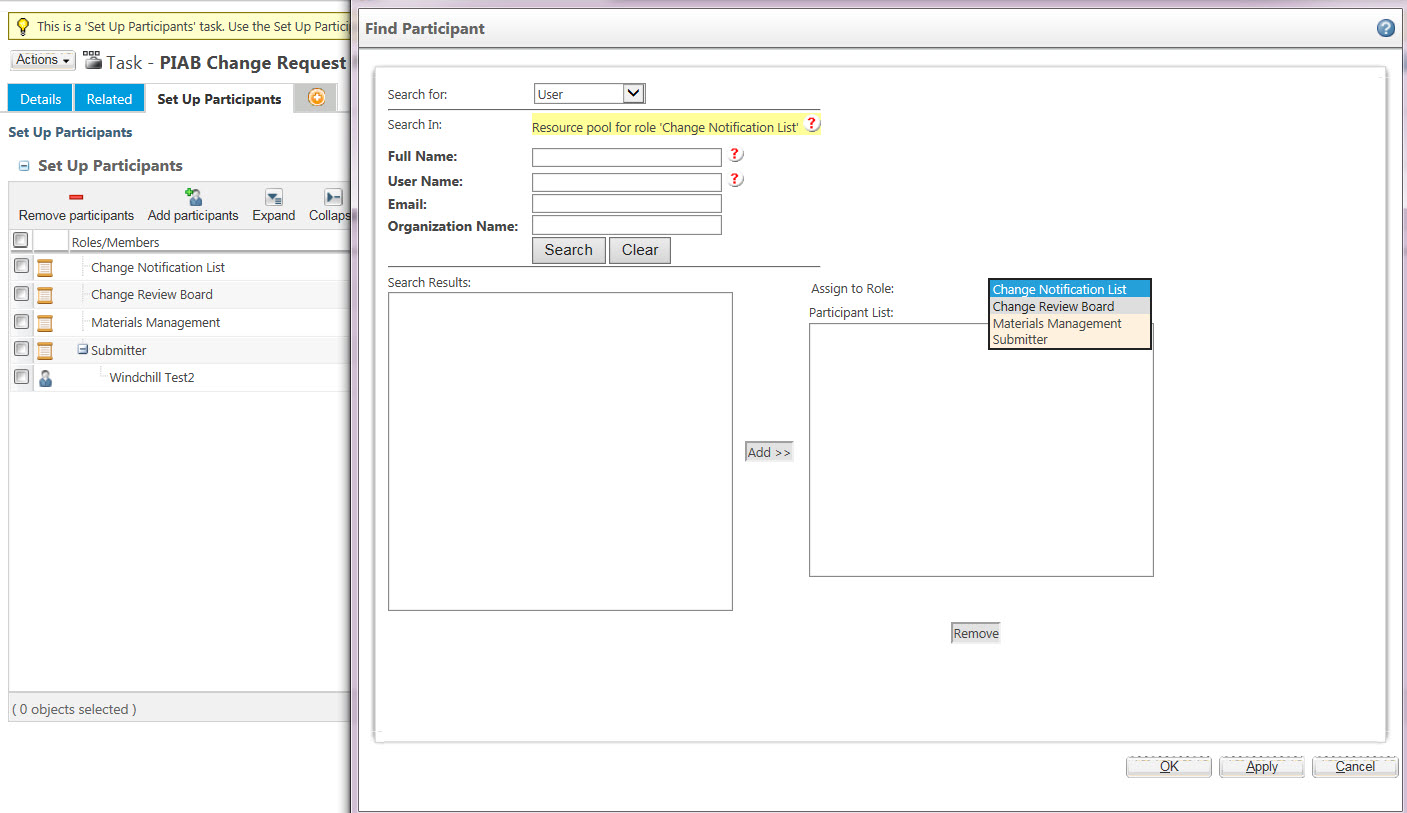This screenshot has height=813, width=1407.
Task: Select Change Notification List in Assign to Role
Action: [x=1069, y=290]
